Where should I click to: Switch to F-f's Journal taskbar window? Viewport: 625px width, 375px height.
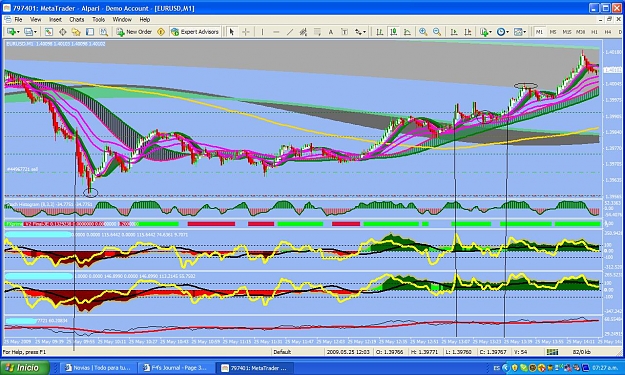[x=176, y=368]
